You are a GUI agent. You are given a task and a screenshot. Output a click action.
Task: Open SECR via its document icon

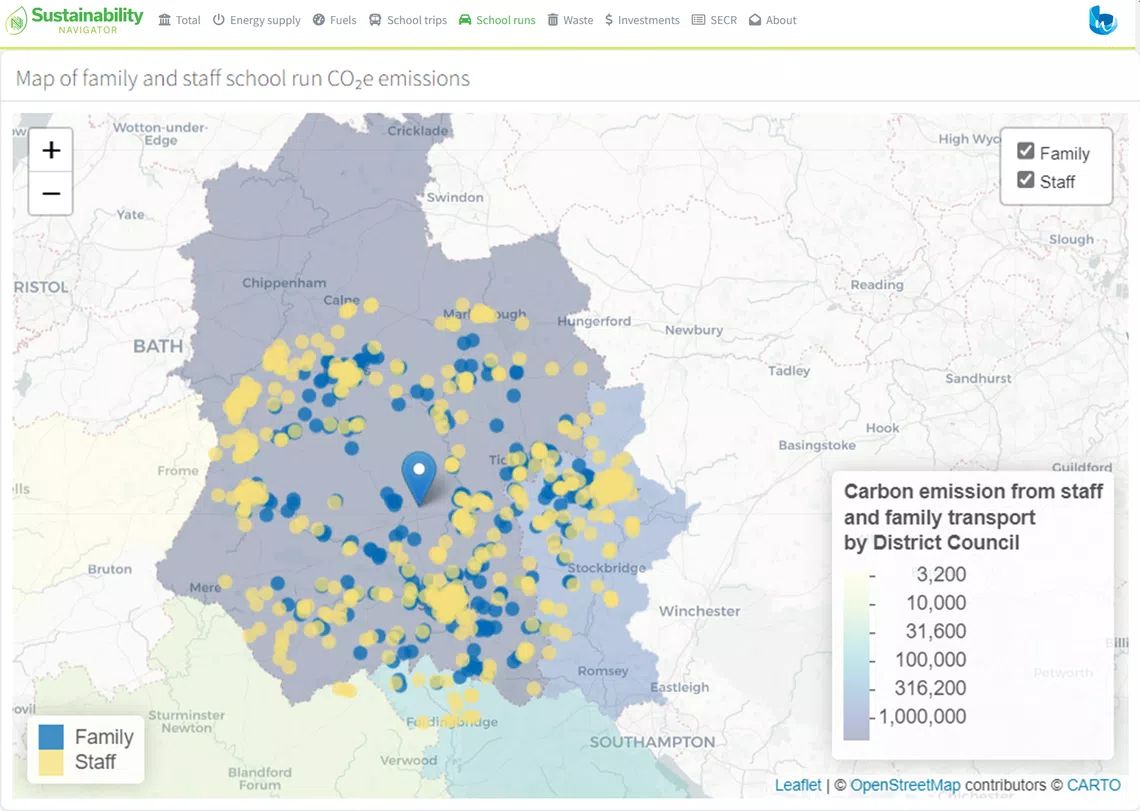(699, 19)
